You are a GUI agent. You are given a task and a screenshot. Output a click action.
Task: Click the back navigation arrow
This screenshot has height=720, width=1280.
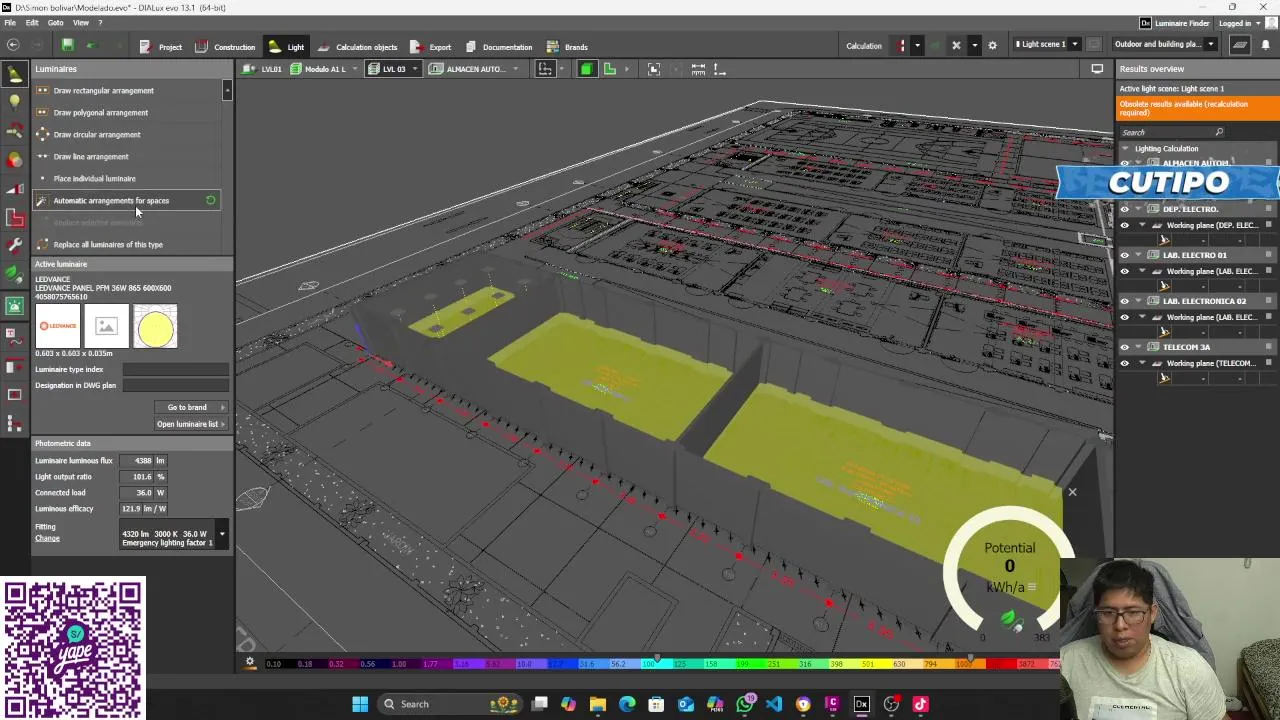click(12, 45)
